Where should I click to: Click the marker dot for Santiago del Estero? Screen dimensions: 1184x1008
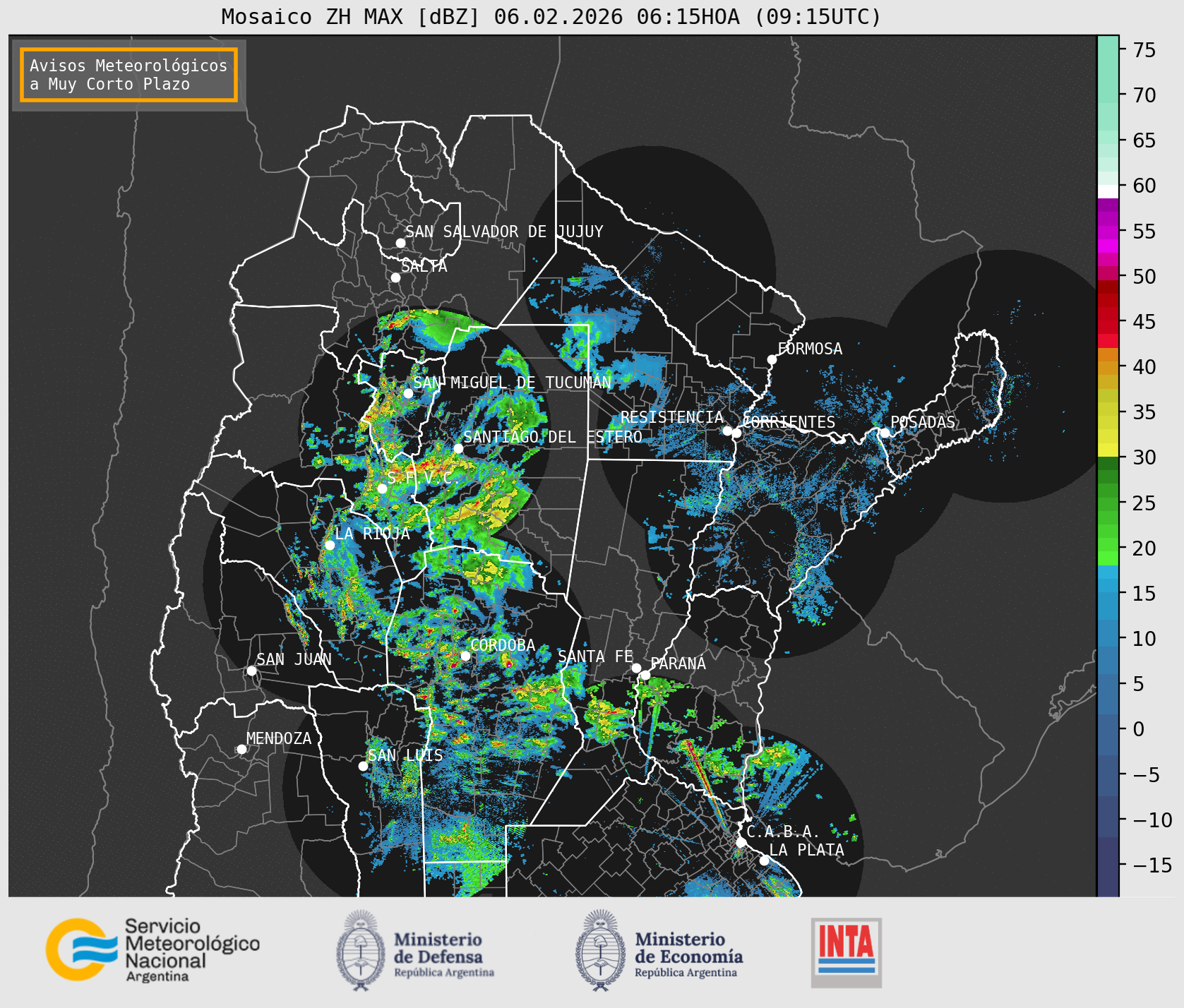pos(458,448)
